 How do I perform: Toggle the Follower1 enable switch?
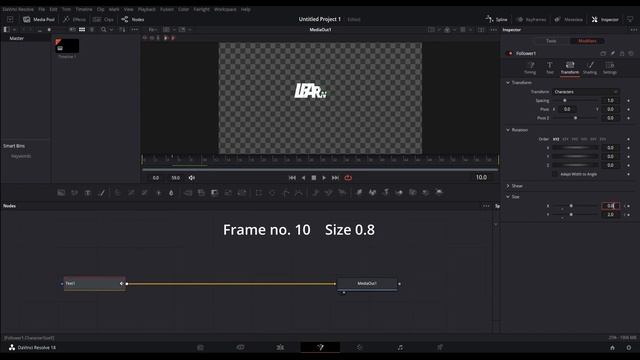[x=509, y=53]
